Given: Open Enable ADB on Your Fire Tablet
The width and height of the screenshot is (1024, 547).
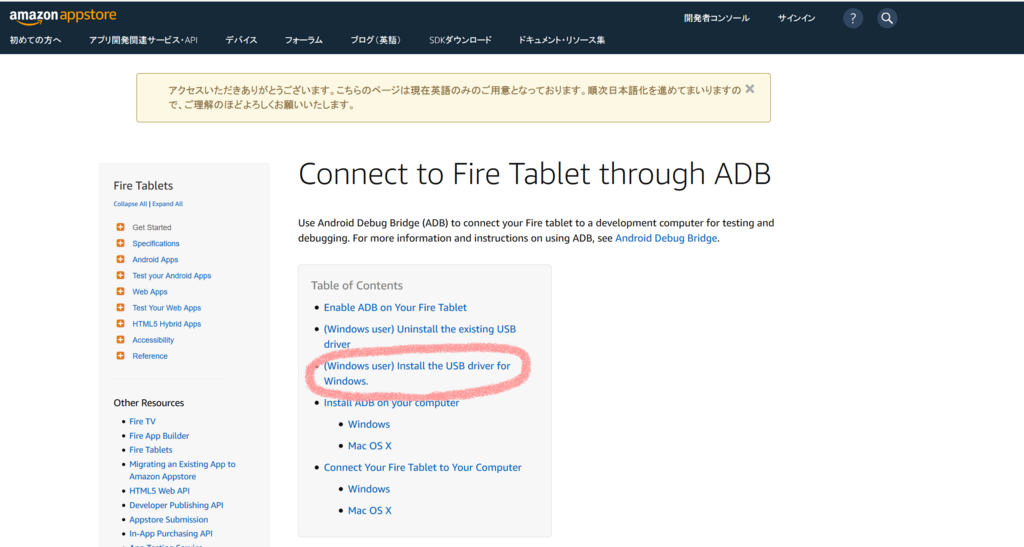Looking at the screenshot, I should (395, 307).
